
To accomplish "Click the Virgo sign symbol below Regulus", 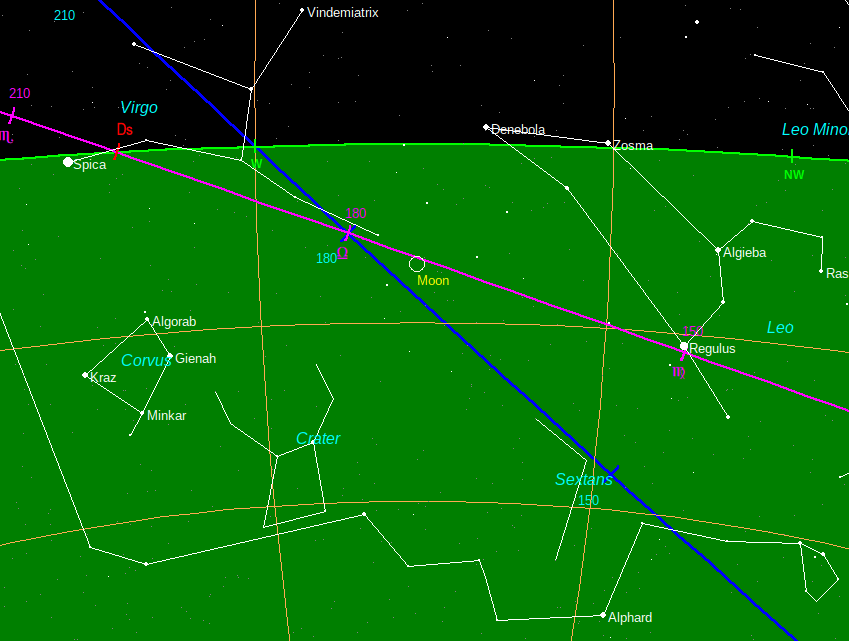I will [679, 372].
